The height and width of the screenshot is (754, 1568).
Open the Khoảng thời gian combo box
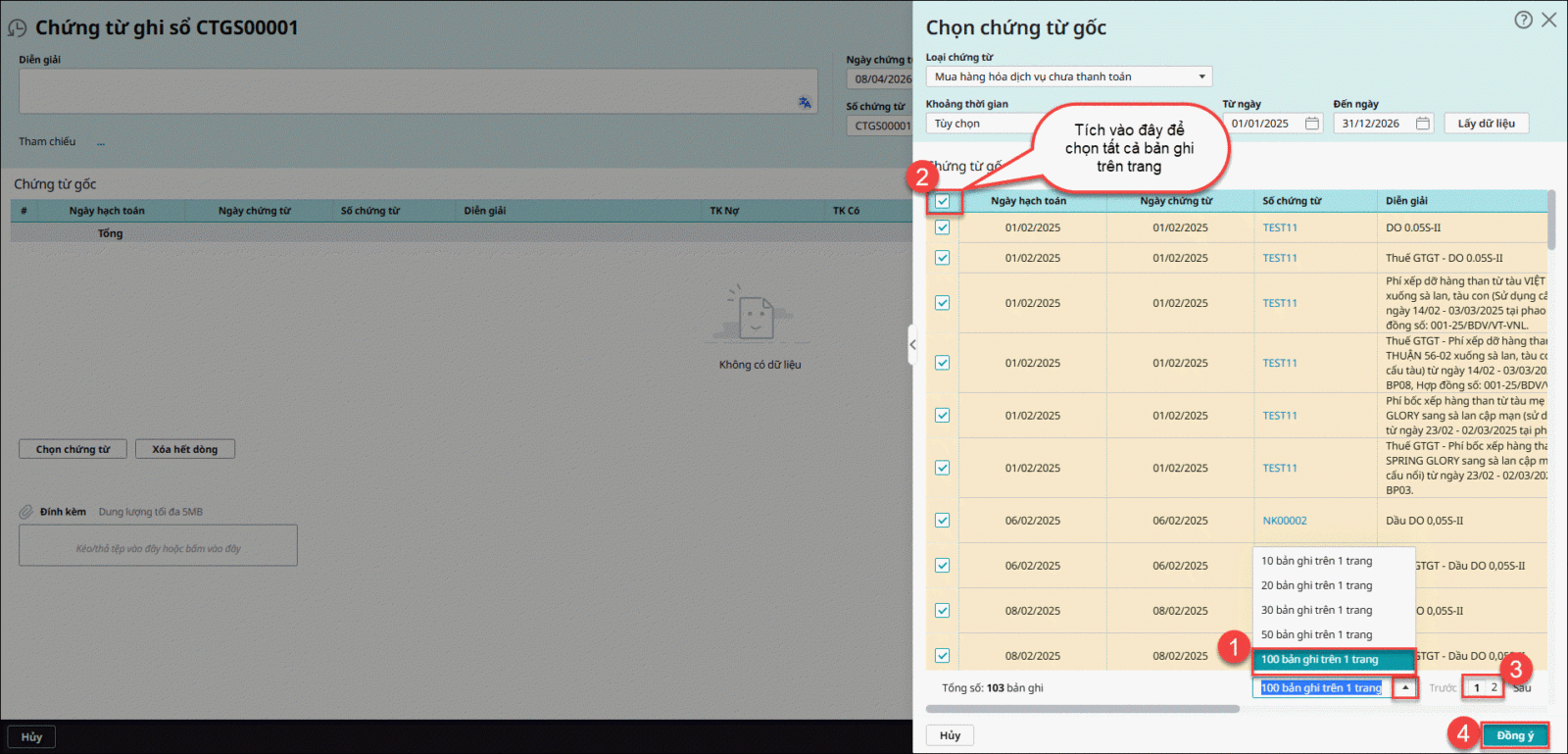pyautogui.click(x=980, y=124)
